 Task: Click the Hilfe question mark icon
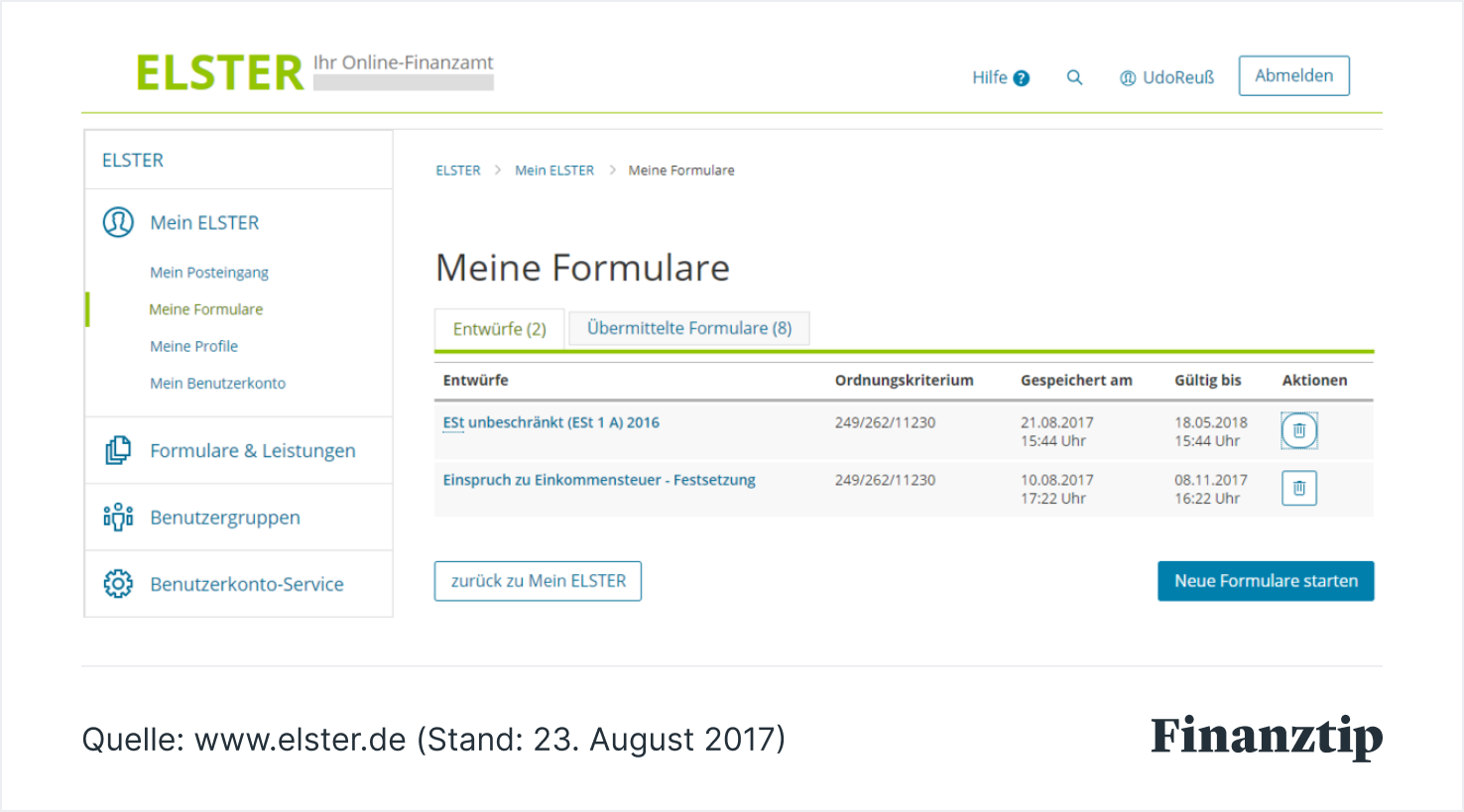[x=1022, y=78]
